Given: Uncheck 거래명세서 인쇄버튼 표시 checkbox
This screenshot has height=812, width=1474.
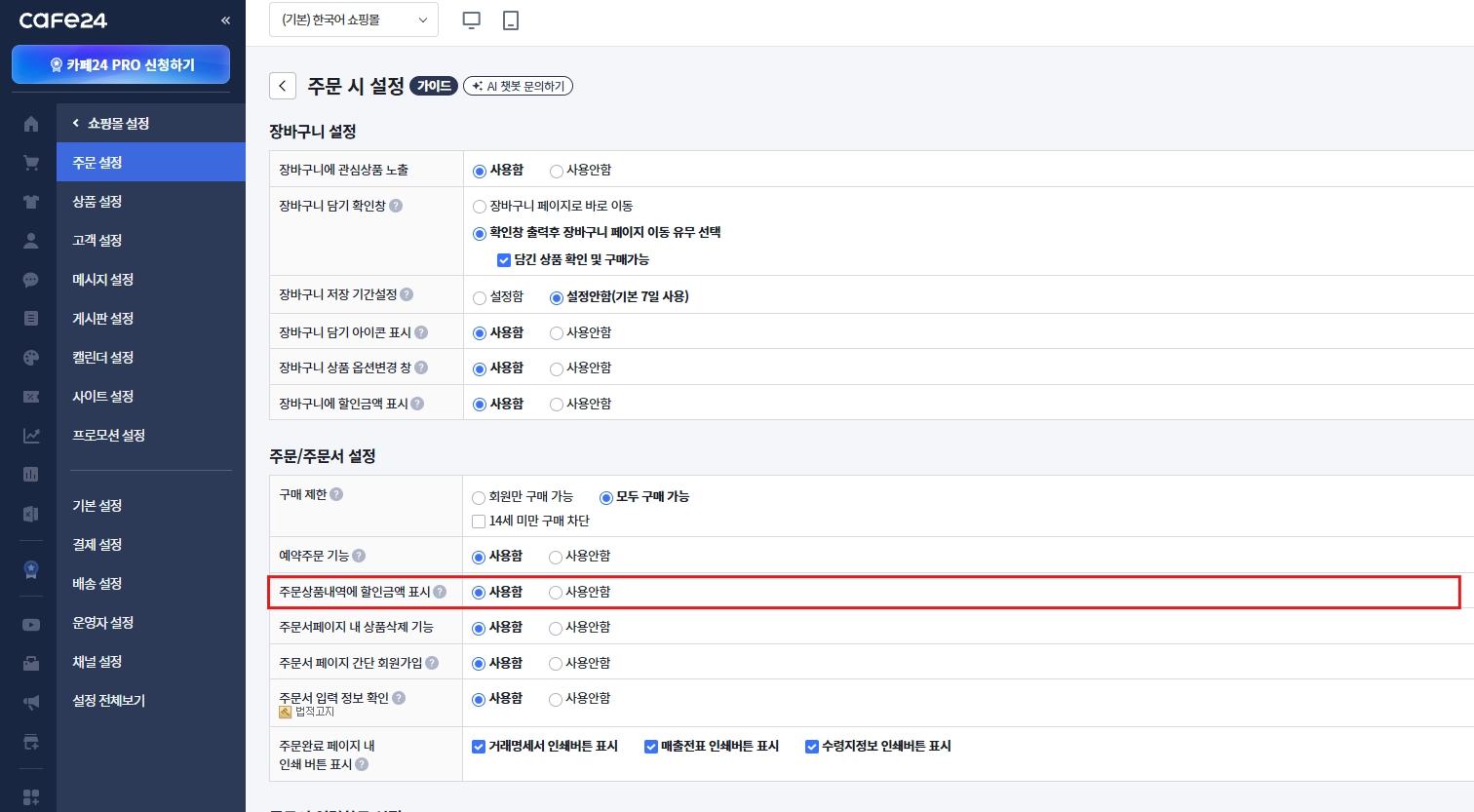Looking at the screenshot, I should (479, 747).
